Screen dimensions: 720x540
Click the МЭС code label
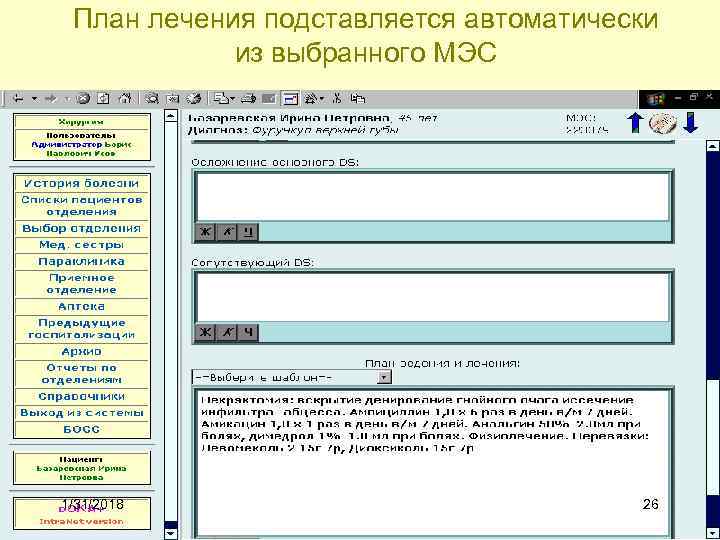[587, 124]
